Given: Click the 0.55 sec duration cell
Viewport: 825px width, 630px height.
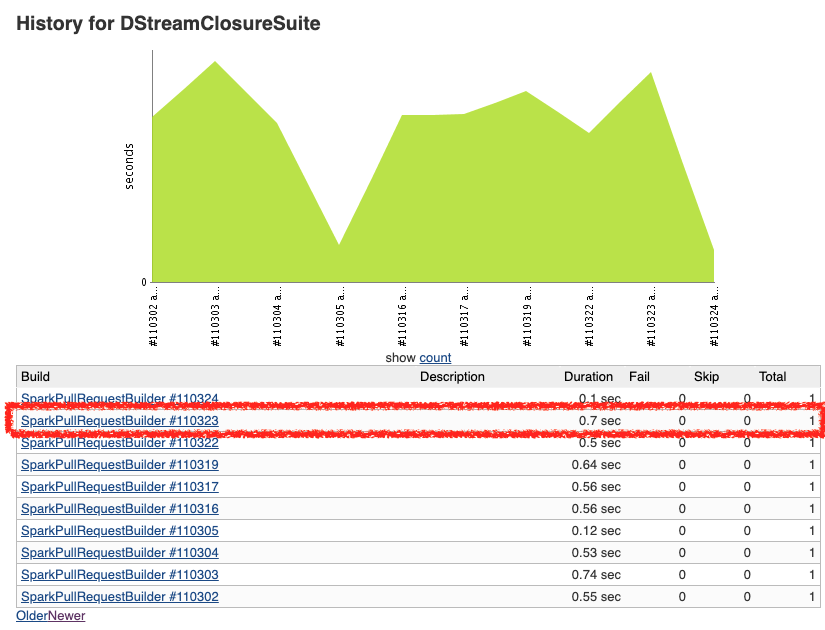Looking at the screenshot, I should click(x=596, y=597).
